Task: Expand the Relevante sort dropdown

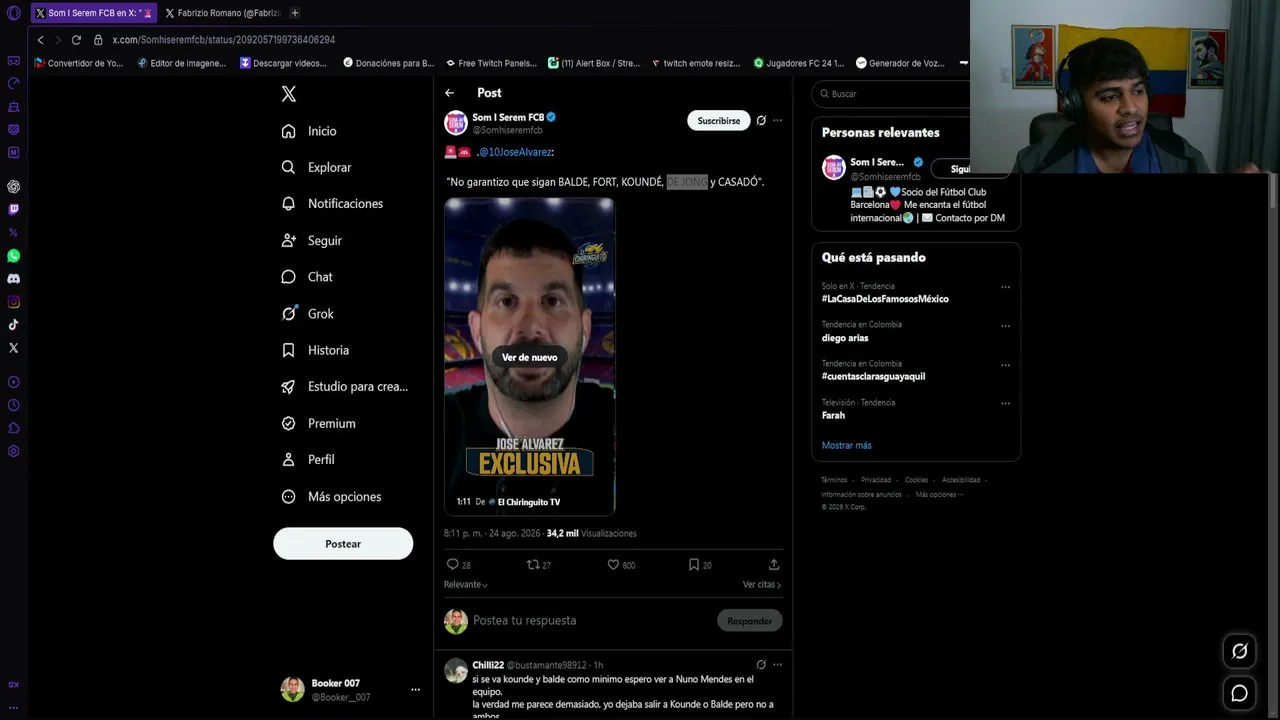Action: point(466,585)
